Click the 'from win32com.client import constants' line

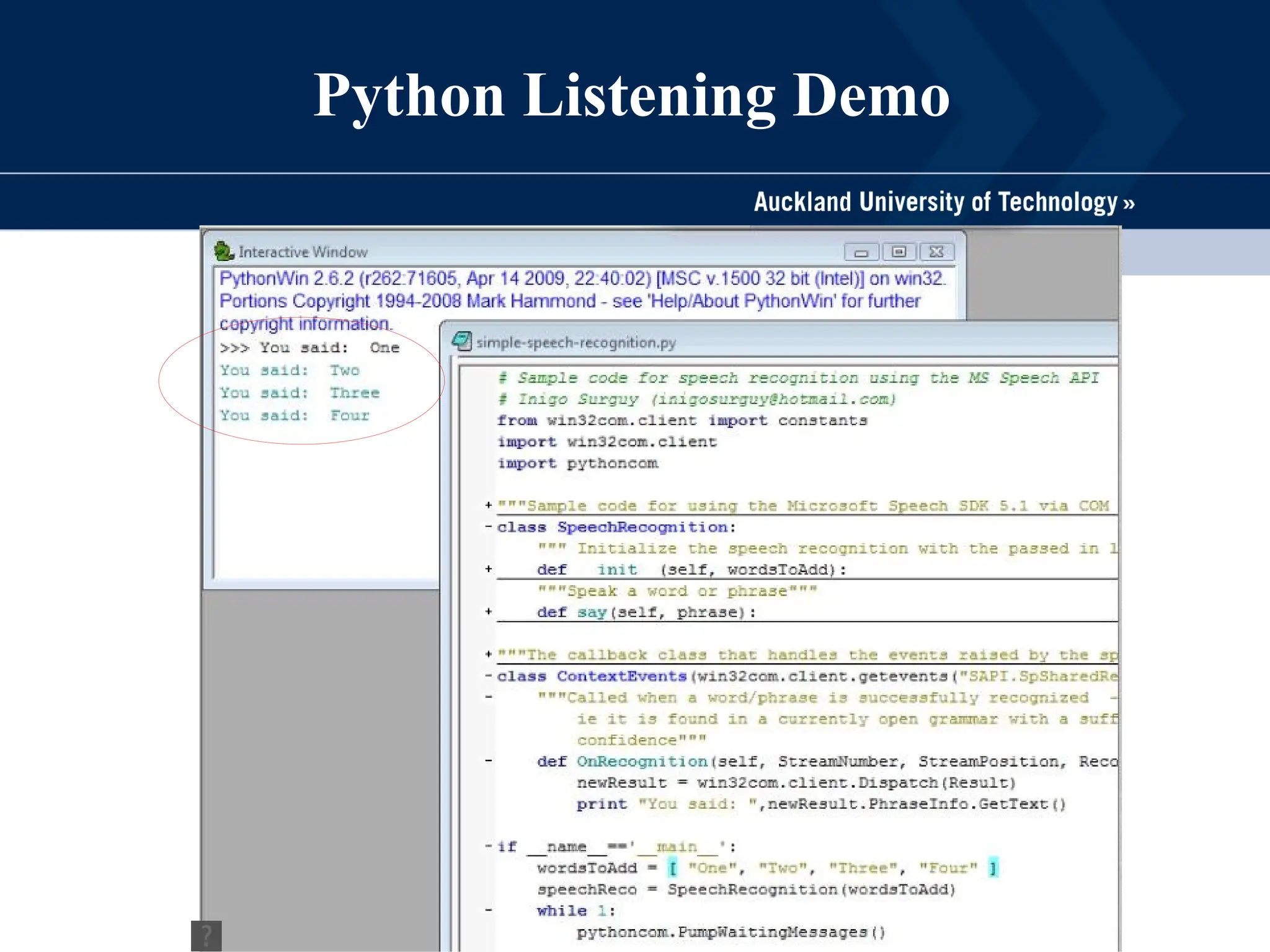682,420
